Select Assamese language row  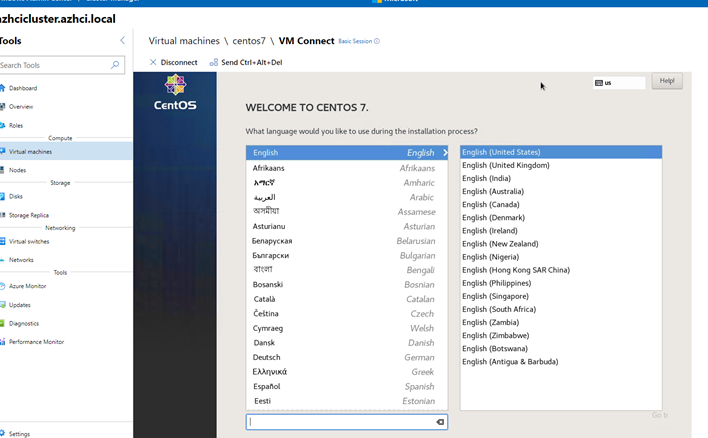(x=347, y=212)
